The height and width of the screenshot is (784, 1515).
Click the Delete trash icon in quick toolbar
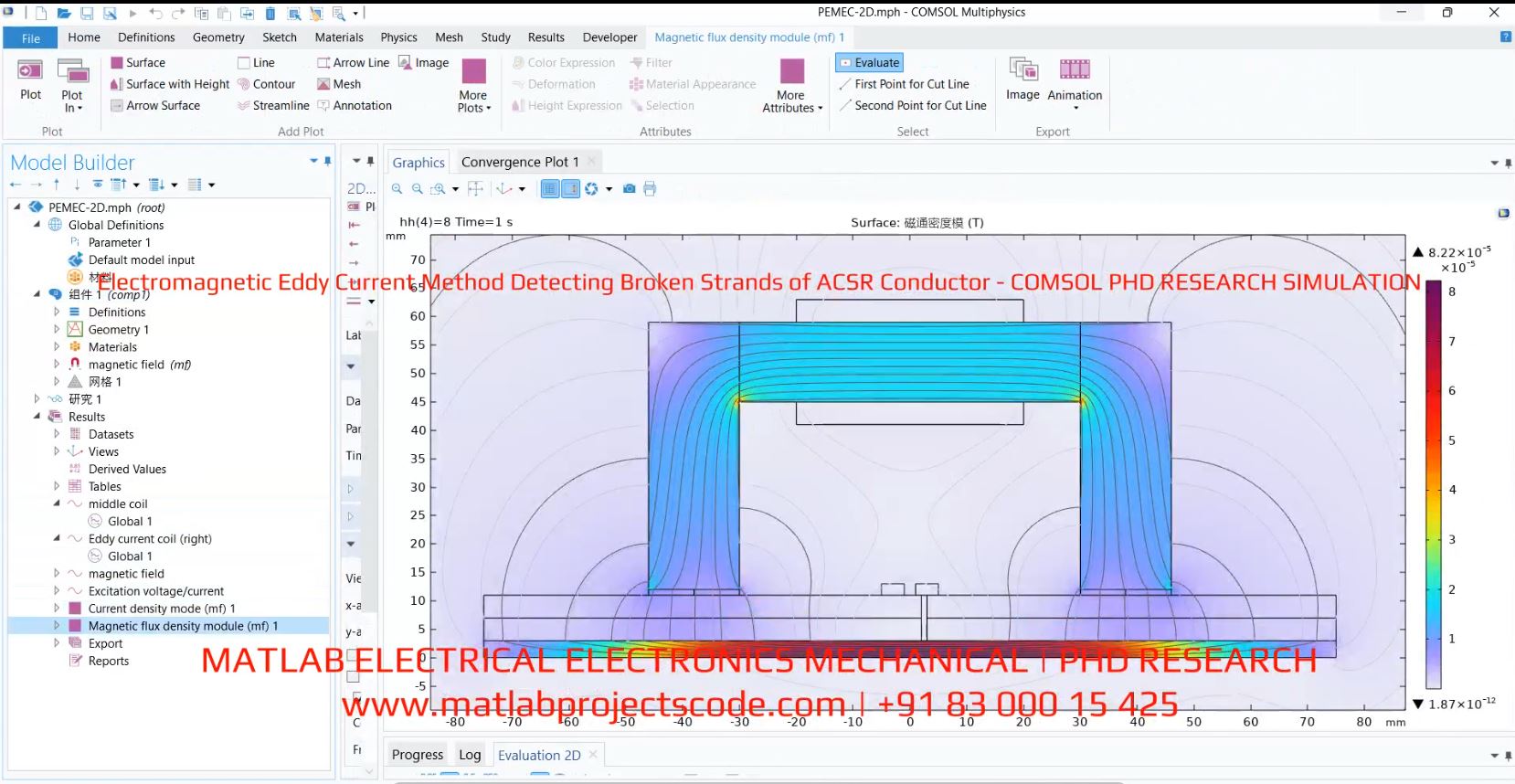click(270, 14)
